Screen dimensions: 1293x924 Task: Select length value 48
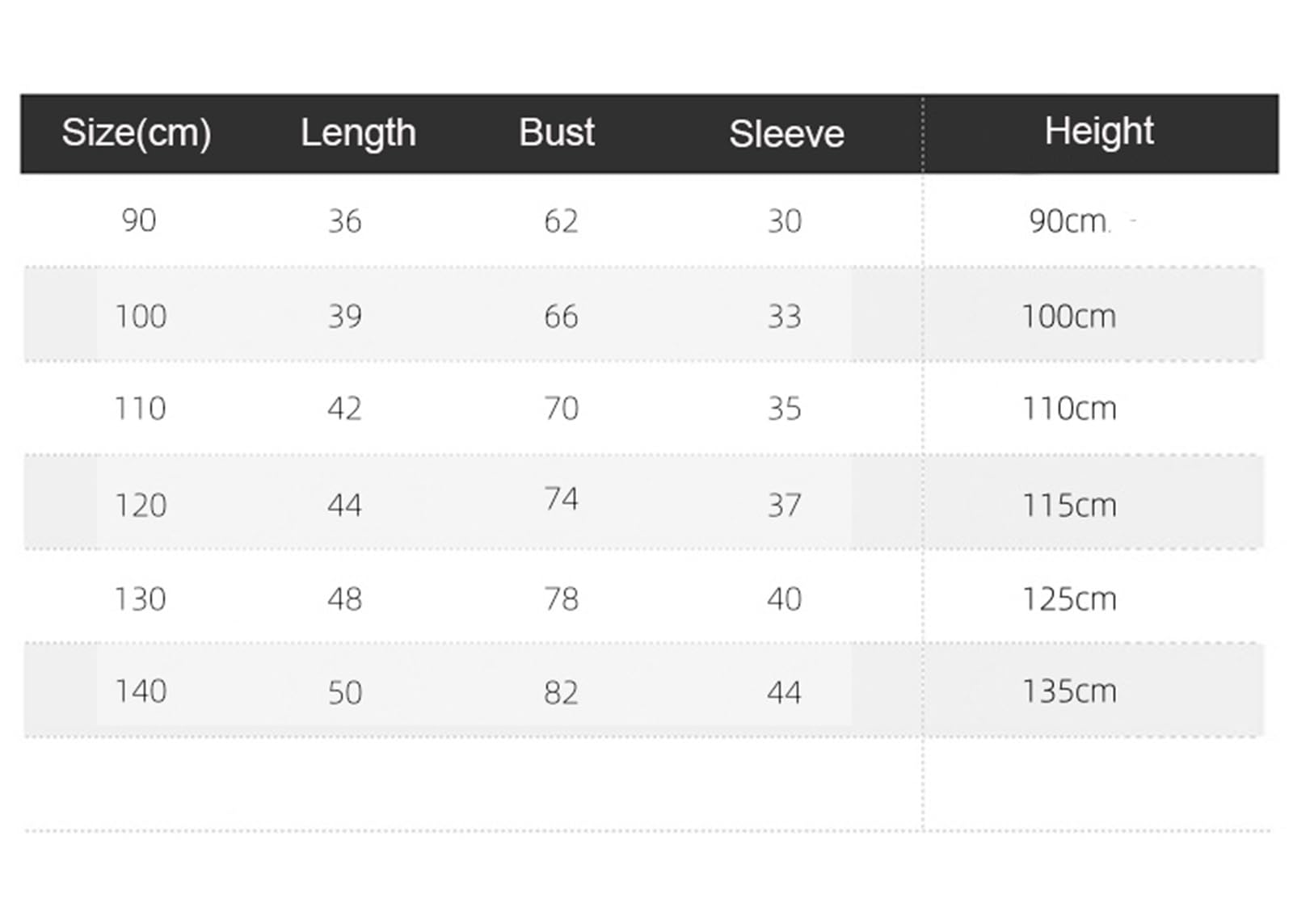(344, 599)
